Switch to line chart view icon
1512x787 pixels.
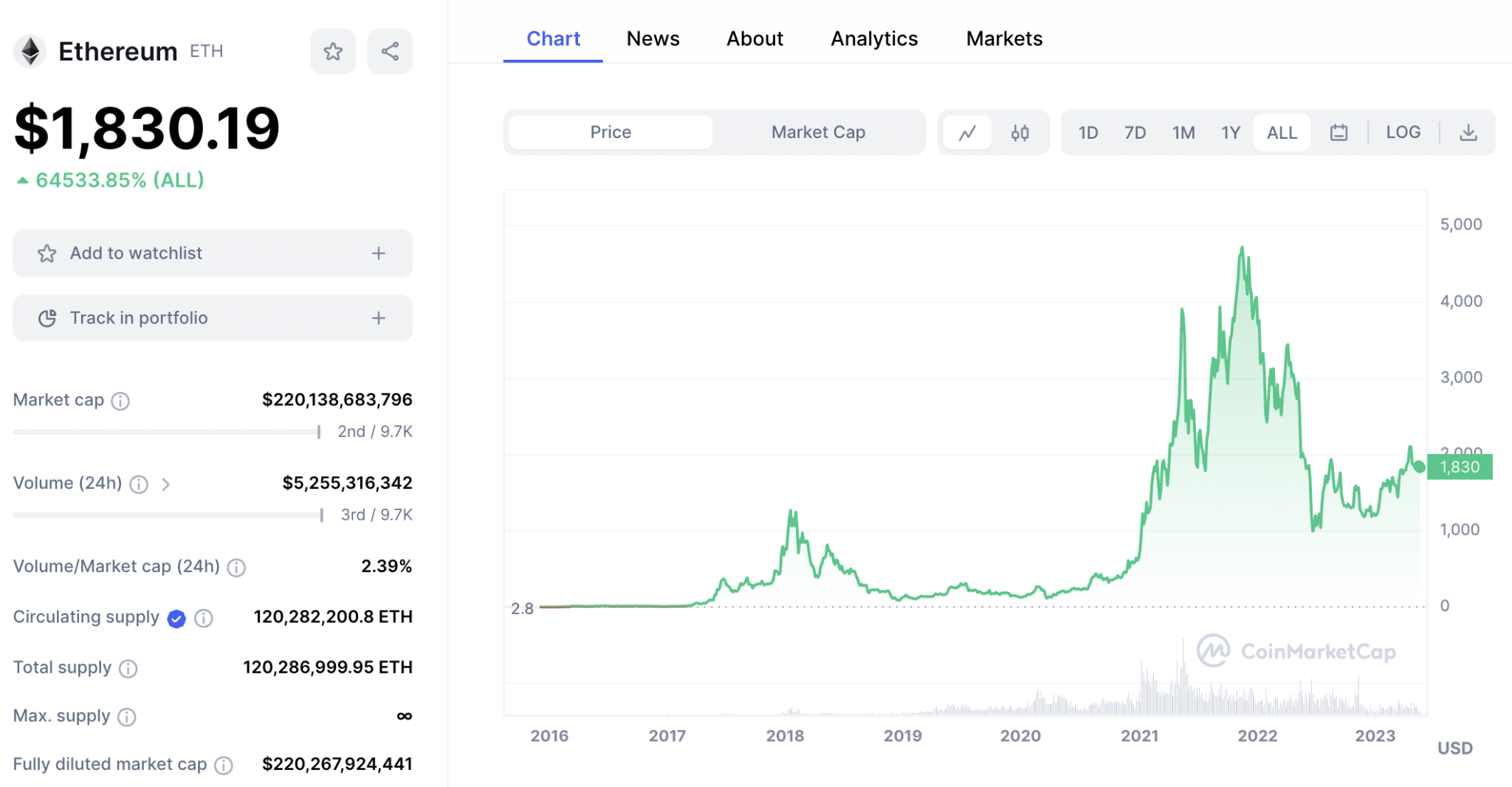(967, 133)
